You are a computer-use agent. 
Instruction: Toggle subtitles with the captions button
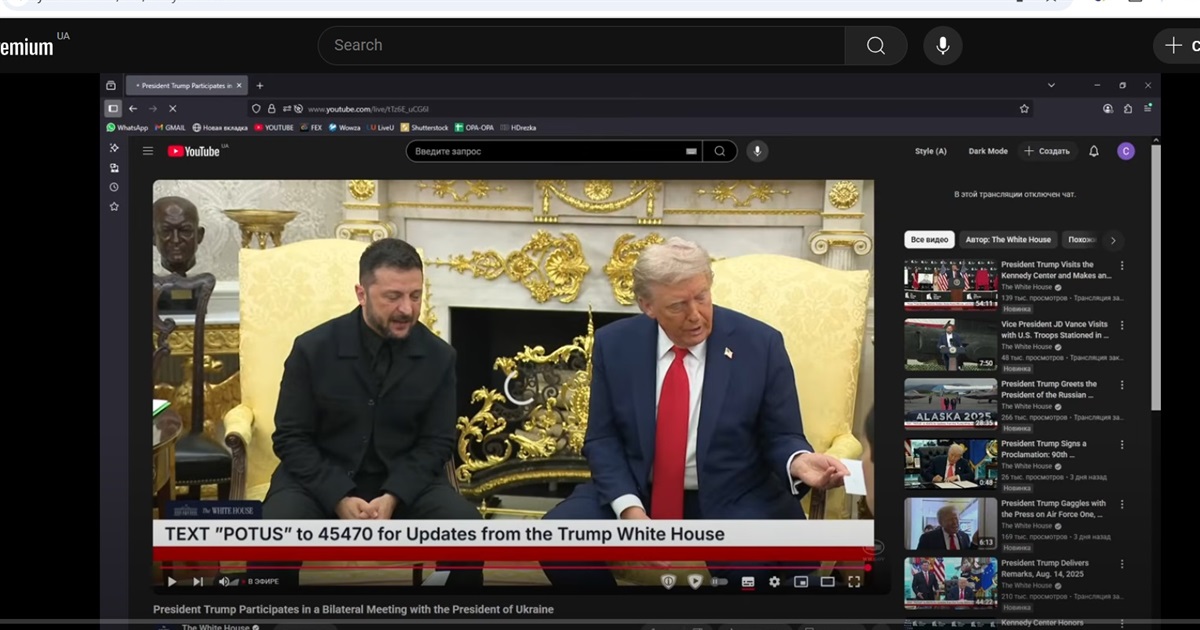748,581
